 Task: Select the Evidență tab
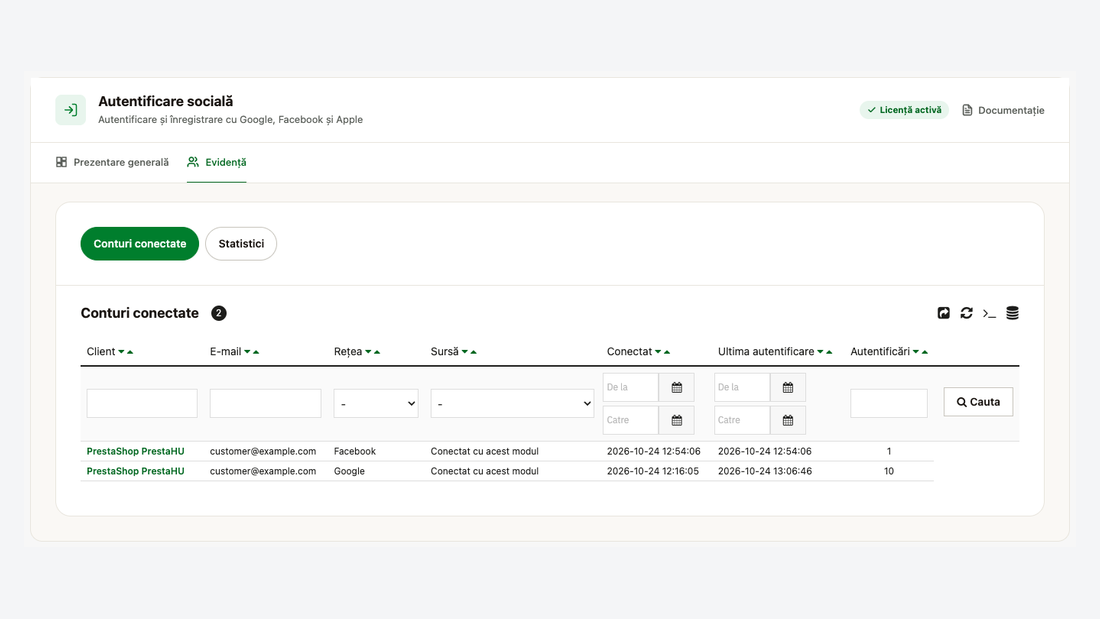216,162
